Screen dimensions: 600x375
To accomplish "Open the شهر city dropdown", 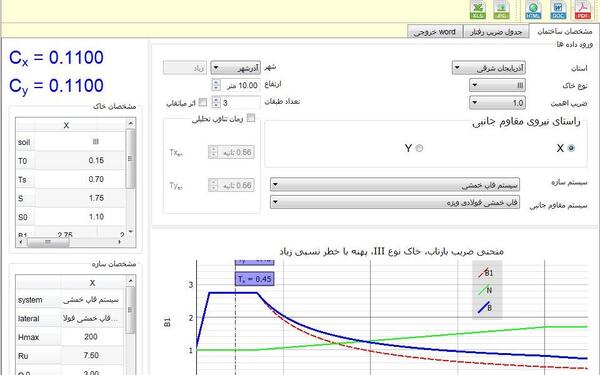I will point(236,68).
